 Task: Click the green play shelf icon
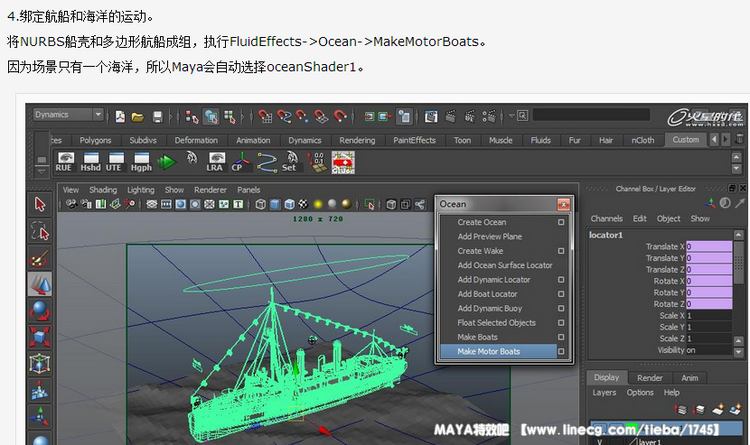click(x=167, y=162)
